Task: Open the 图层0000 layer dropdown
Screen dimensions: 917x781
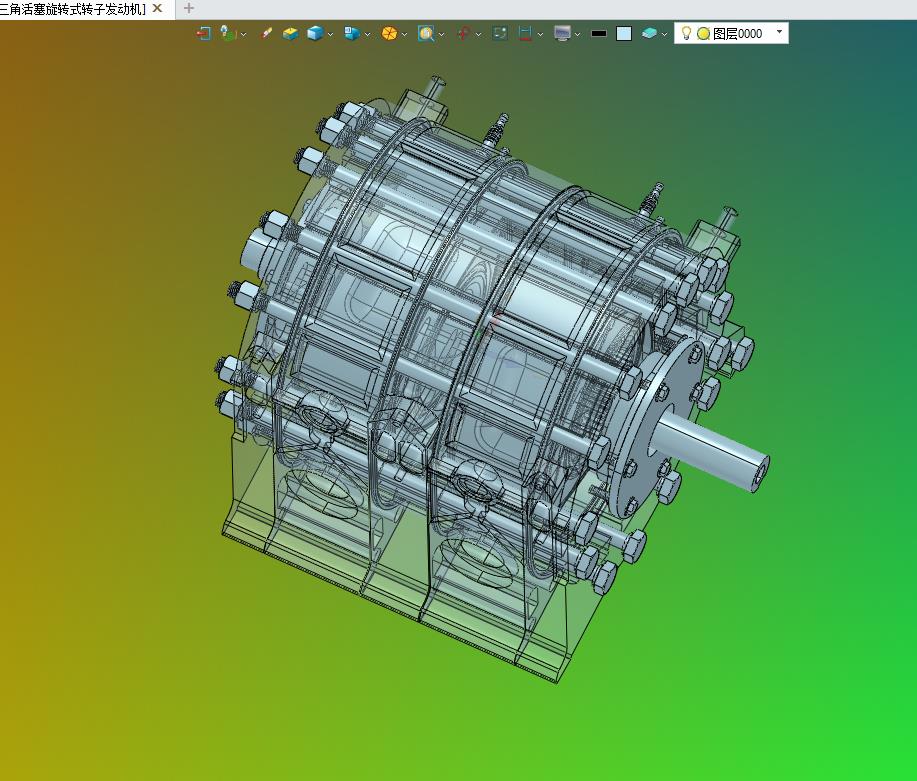Action: [779, 32]
